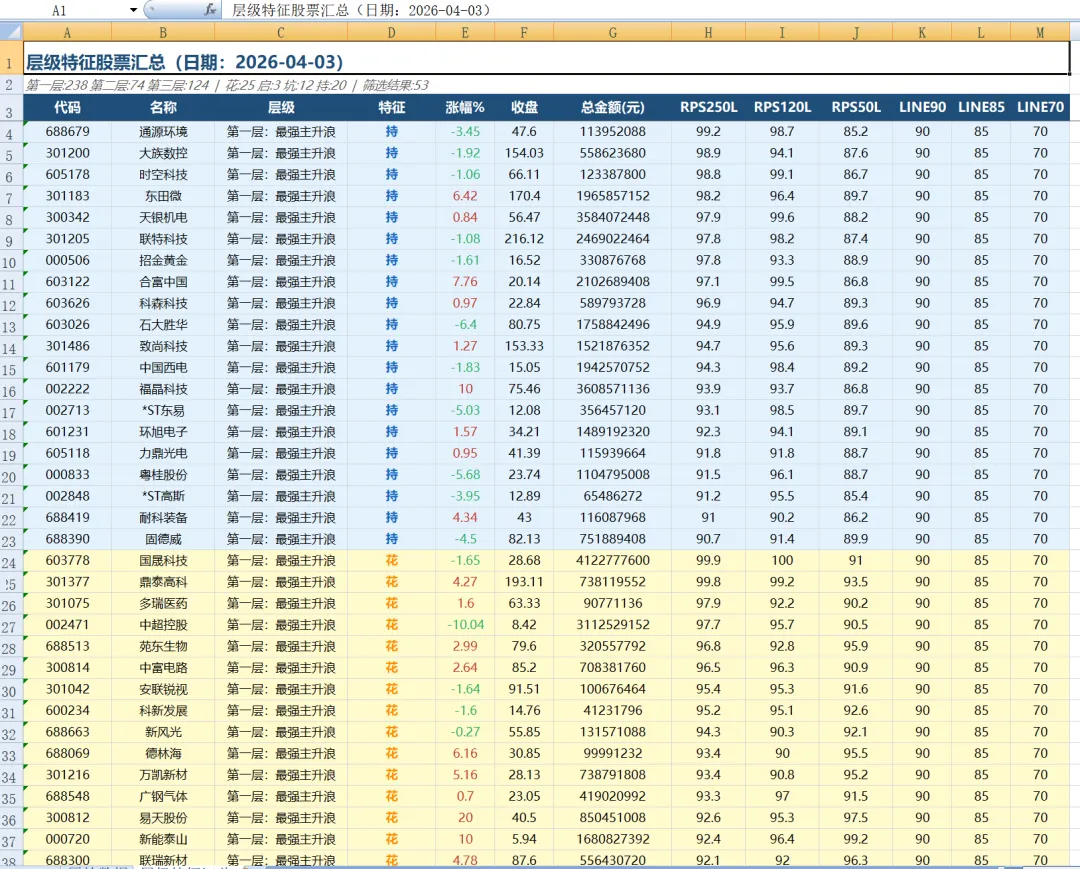Viewport: 1080px width, 869px height.
Task: Select column G header
Action: click(x=612, y=32)
